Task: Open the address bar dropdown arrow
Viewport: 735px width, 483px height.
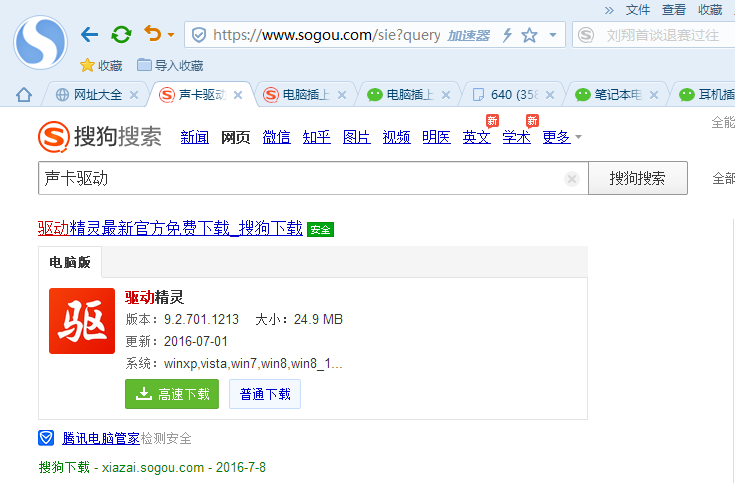Action: [553, 35]
